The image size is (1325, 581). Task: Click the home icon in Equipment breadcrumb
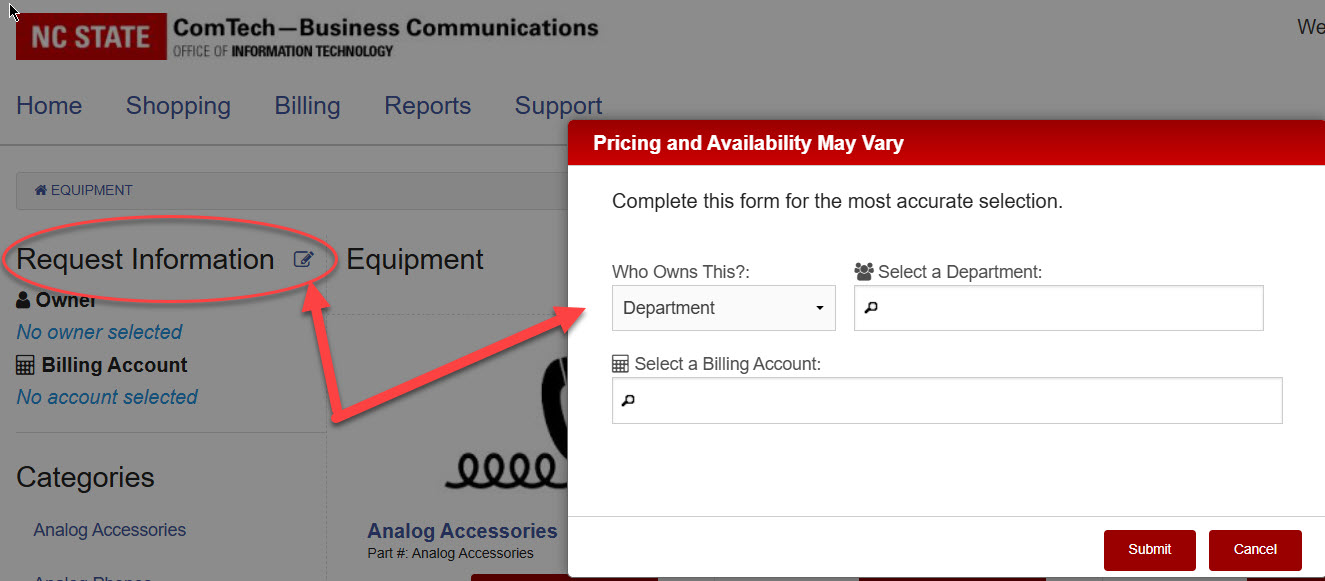41,190
